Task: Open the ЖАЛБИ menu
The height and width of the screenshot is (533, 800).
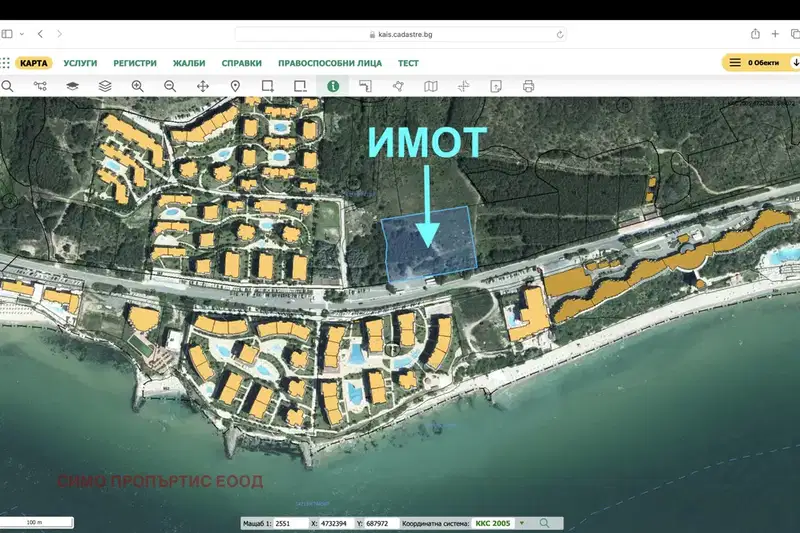Action: pos(189,63)
